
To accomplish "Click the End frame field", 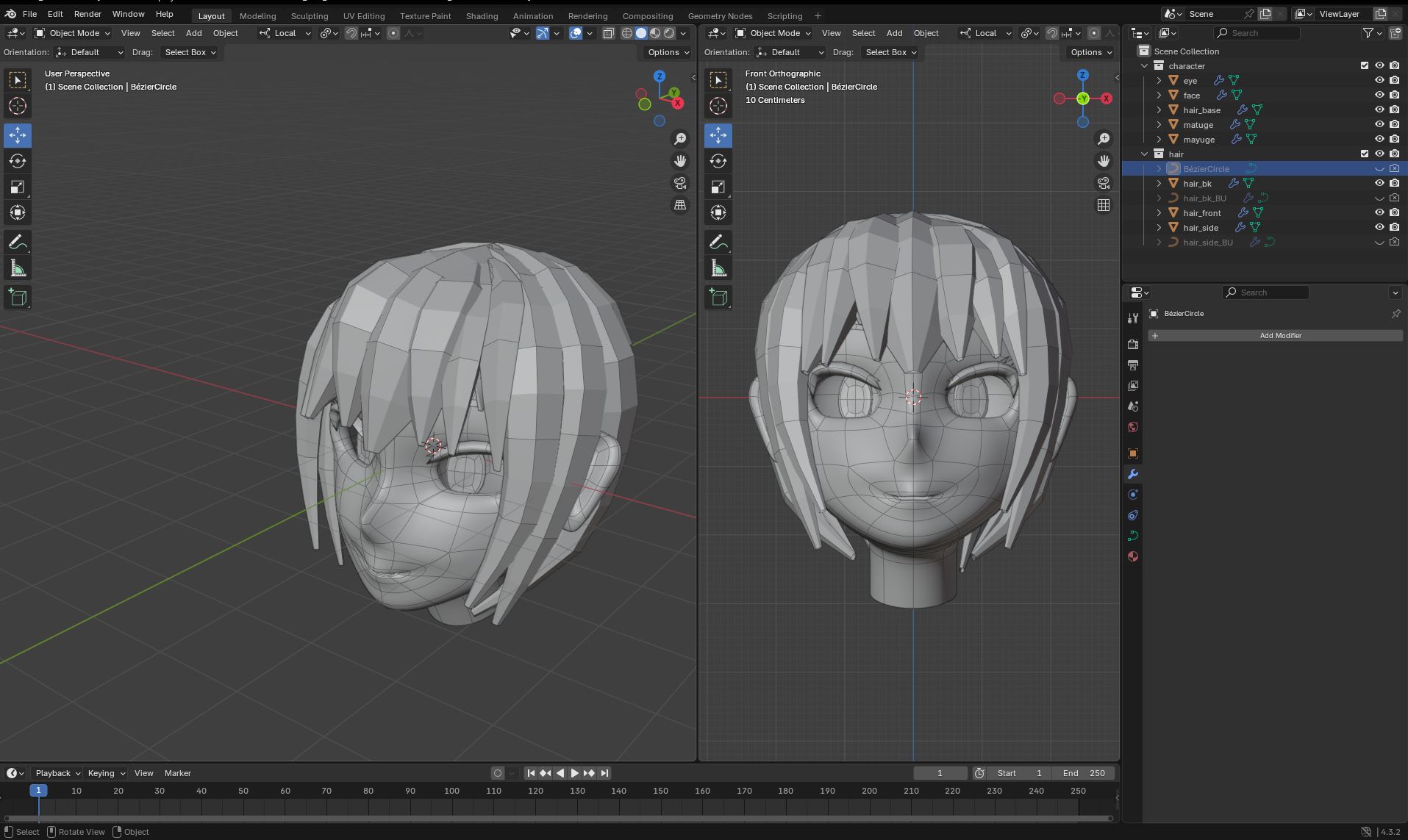I will (x=1084, y=773).
